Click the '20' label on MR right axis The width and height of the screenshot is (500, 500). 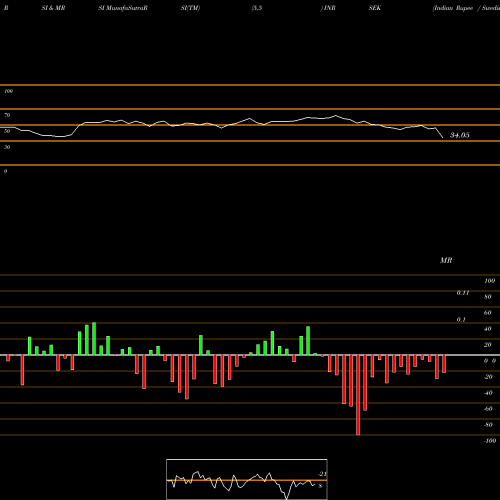pyautogui.click(x=488, y=345)
